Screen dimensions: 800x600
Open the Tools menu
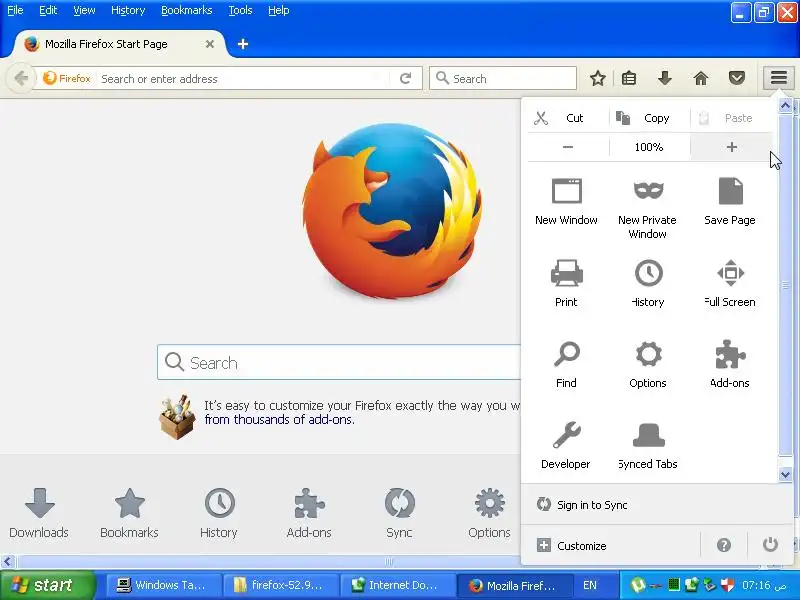(240, 10)
